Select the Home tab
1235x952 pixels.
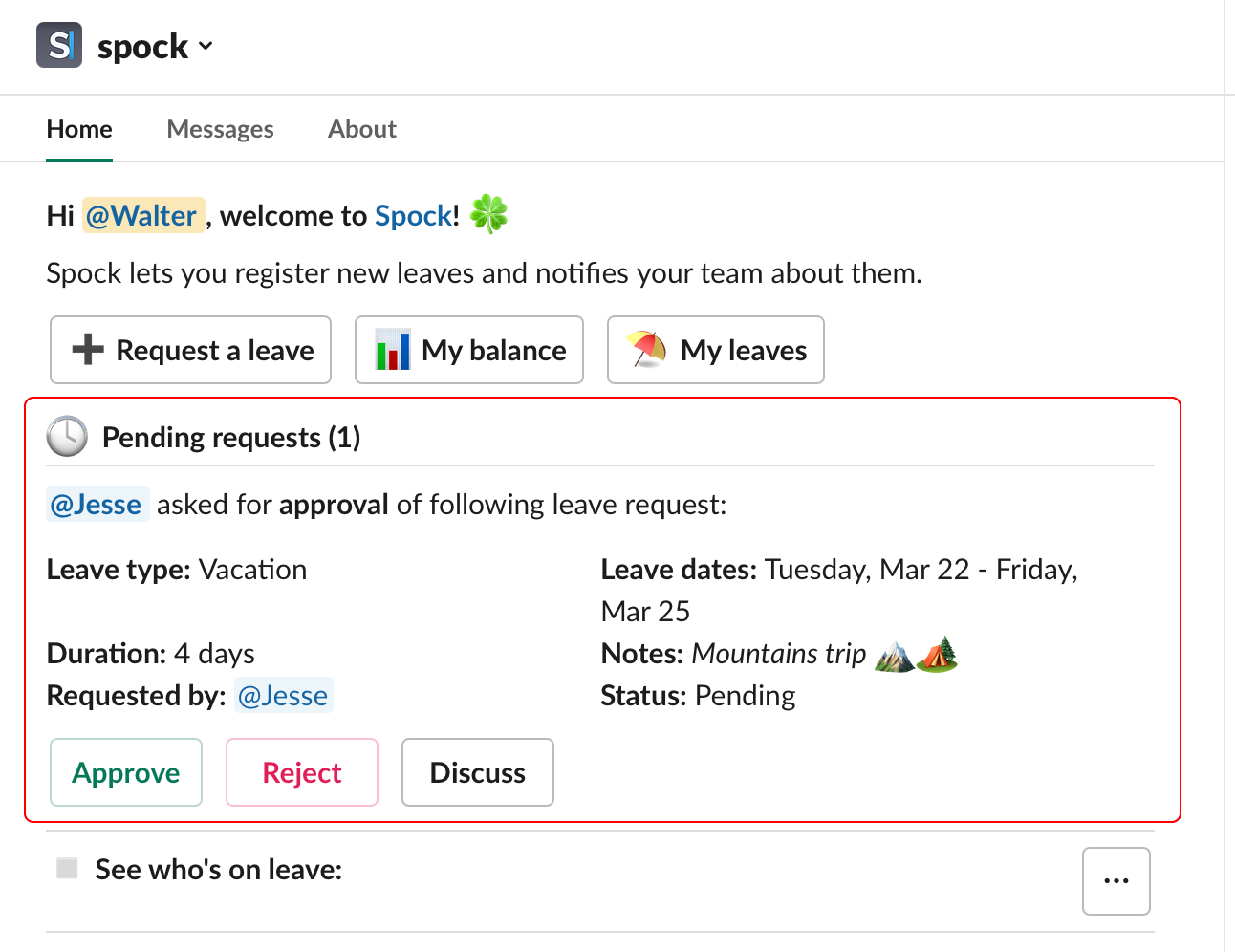79,129
